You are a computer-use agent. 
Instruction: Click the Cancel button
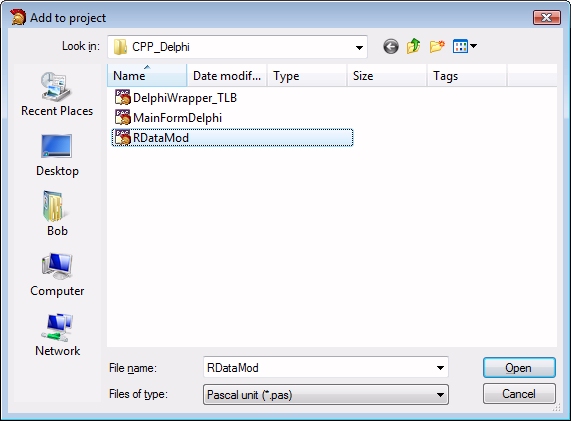tap(519, 394)
